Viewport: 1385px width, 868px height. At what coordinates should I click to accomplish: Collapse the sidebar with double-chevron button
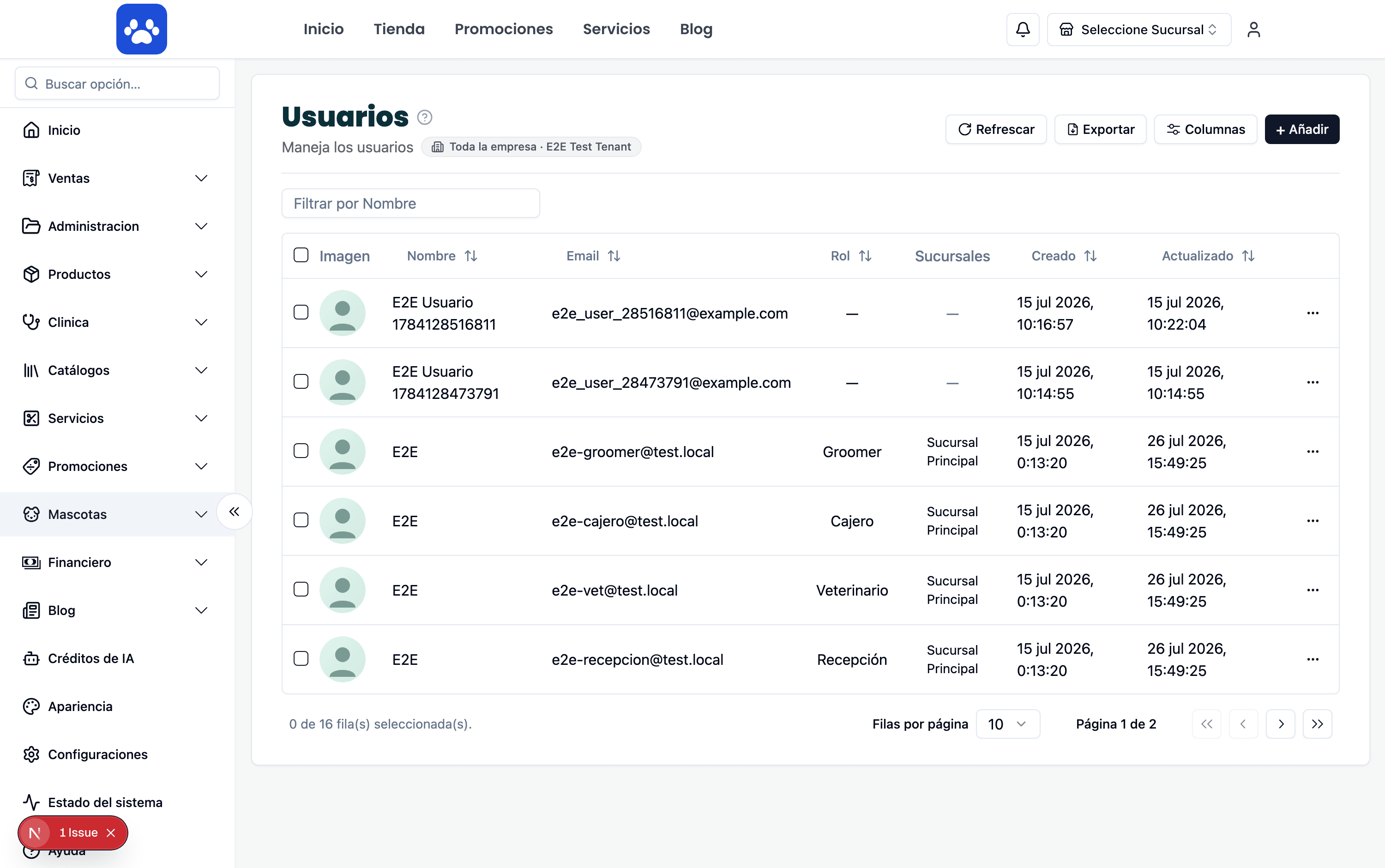[x=234, y=512]
